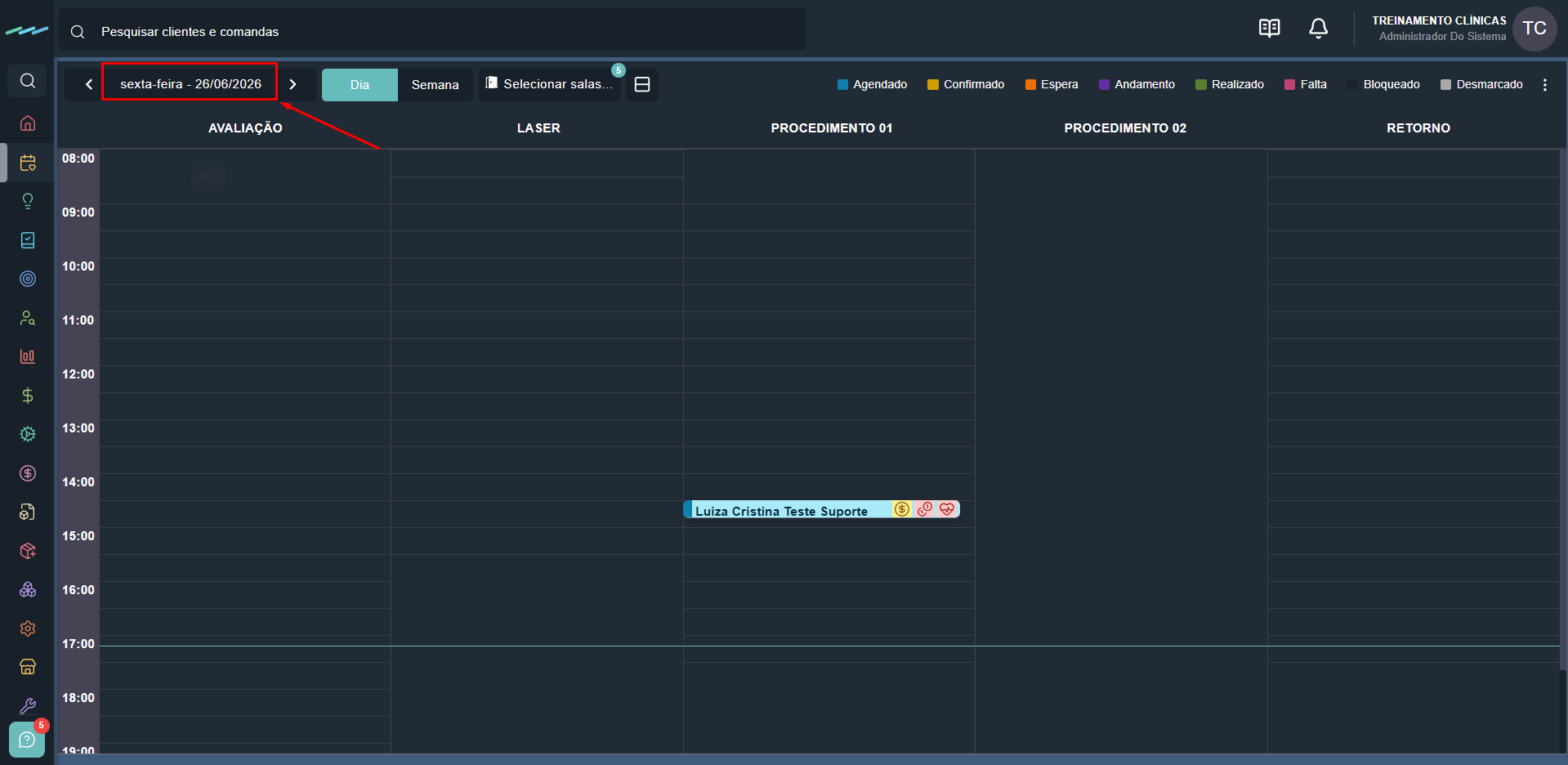Click the 13:00 time label
Viewport: 1568px width, 765px height.
78,428
